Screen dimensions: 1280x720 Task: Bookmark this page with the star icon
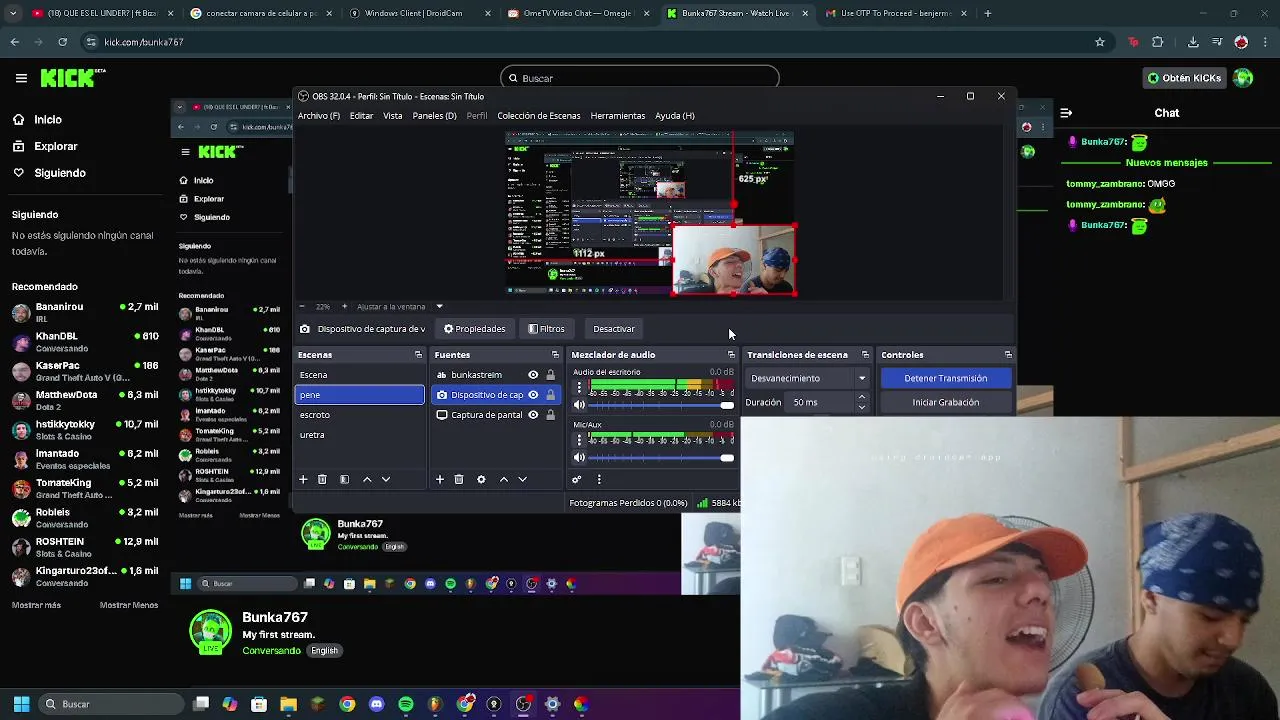[1100, 42]
